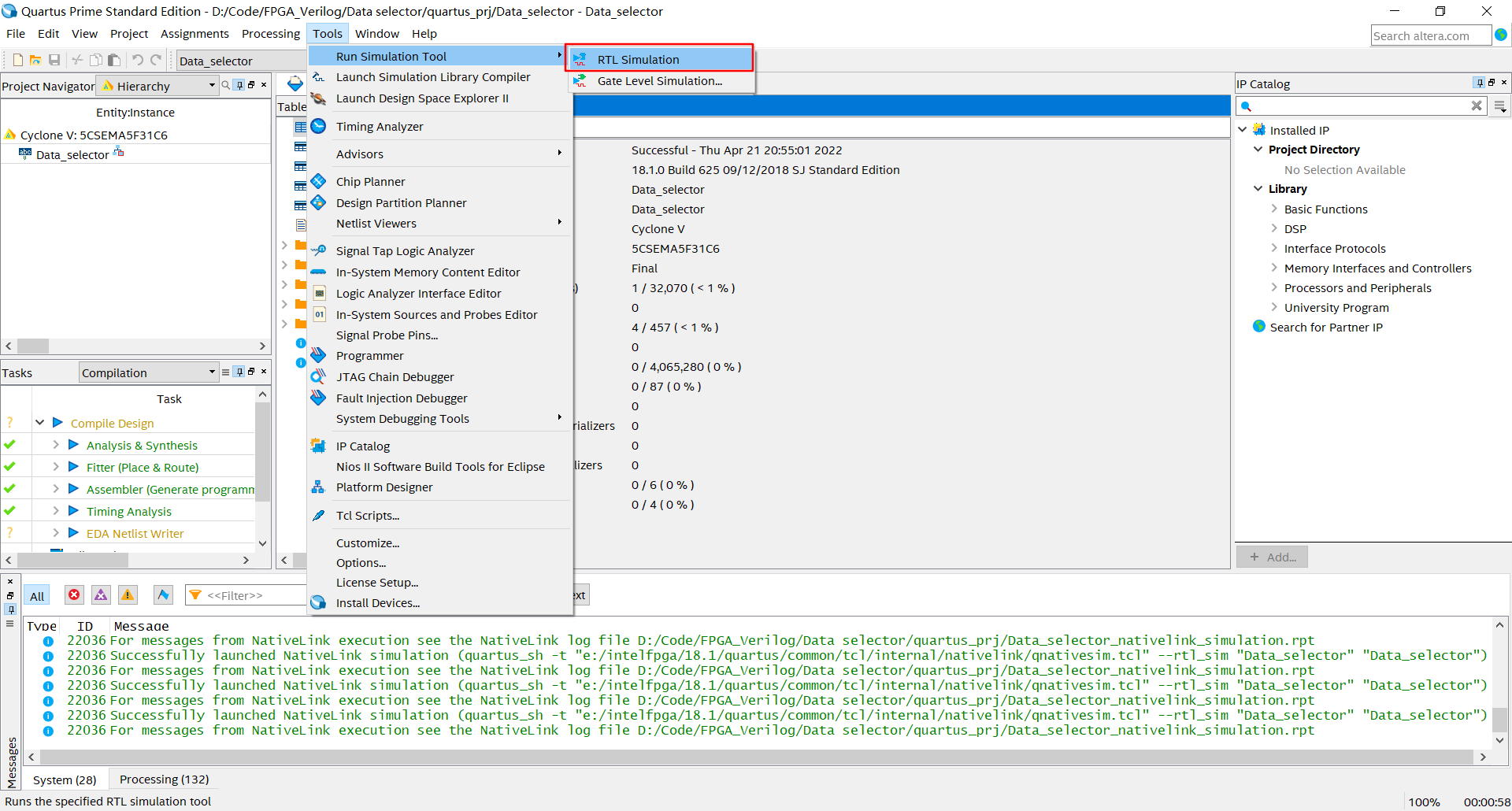1512x811 pixels.
Task: Click the Save icon in the toolbar
Action: click(54, 60)
